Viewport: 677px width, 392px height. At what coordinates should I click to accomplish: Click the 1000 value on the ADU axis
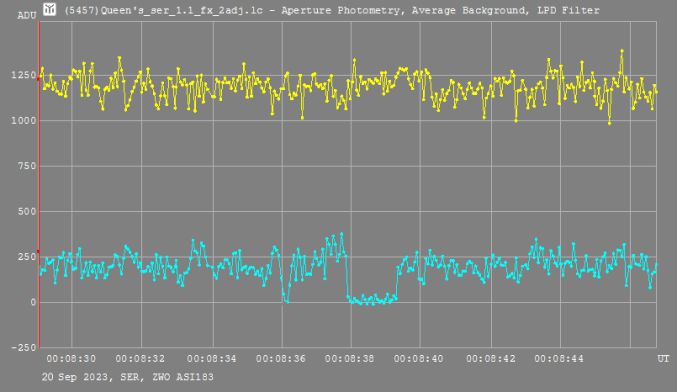pyautogui.click(x=24, y=120)
